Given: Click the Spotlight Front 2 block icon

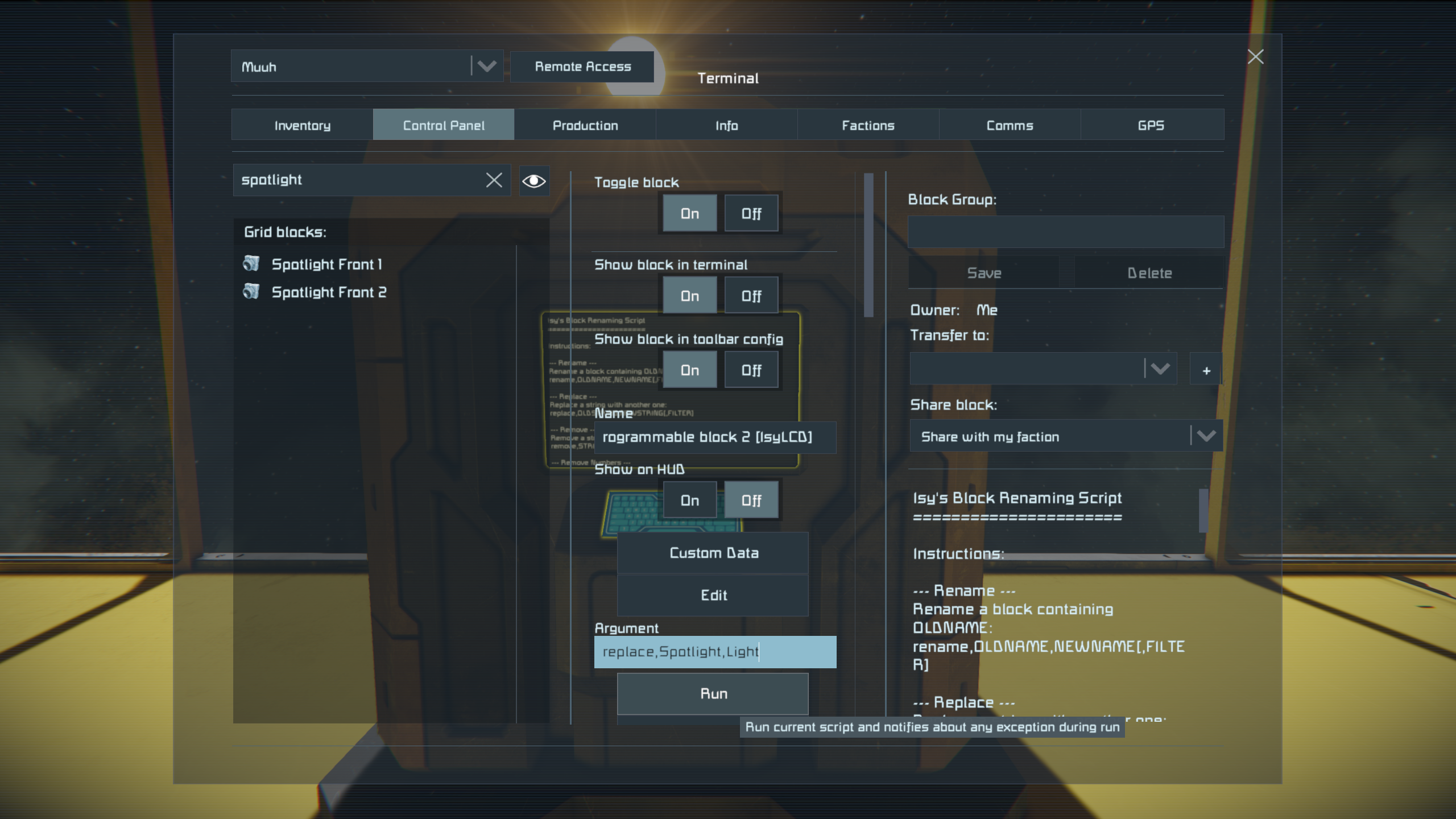Looking at the screenshot, I should click(251, 292).
